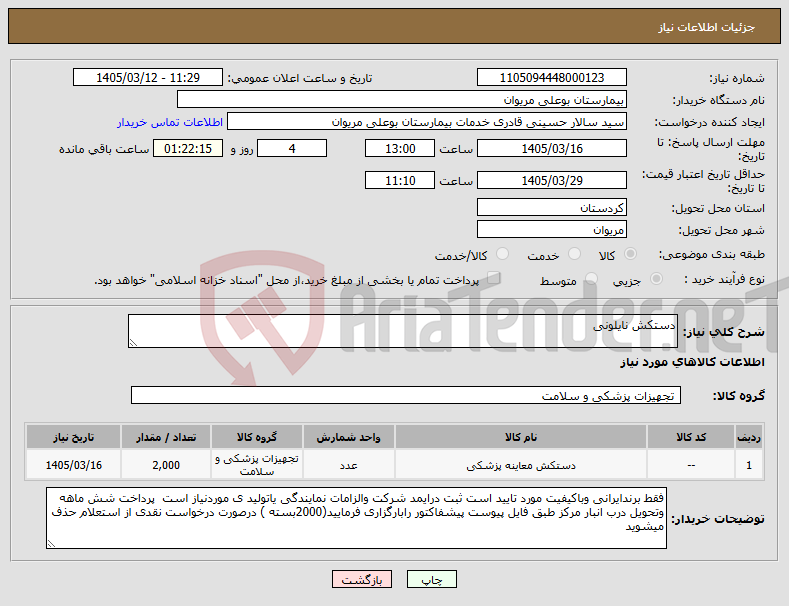Click the buyer notes text area
789x606 pixels.
tap(356, 518)
